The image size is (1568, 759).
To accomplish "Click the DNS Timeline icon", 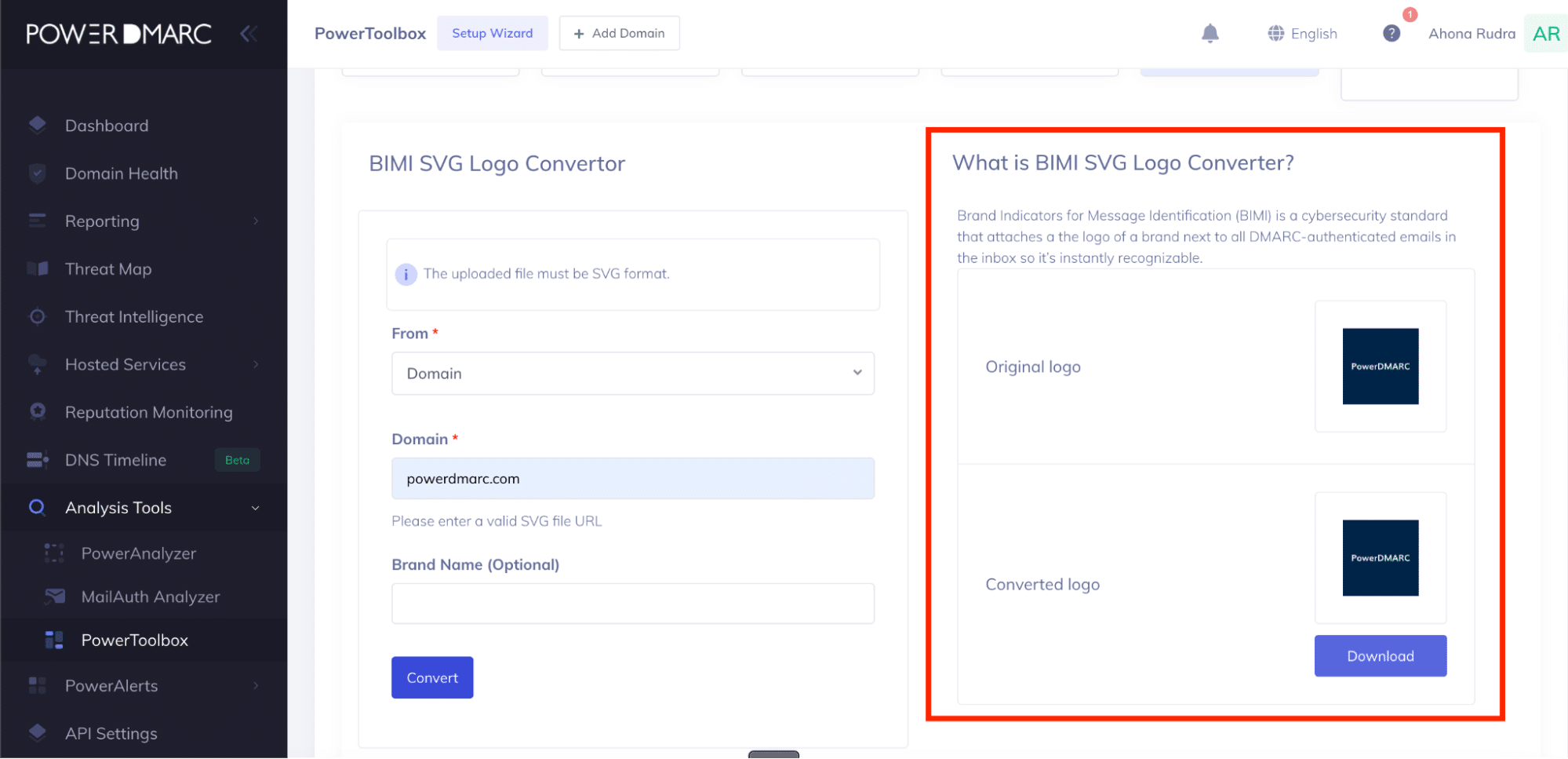I will pos(37,460).
